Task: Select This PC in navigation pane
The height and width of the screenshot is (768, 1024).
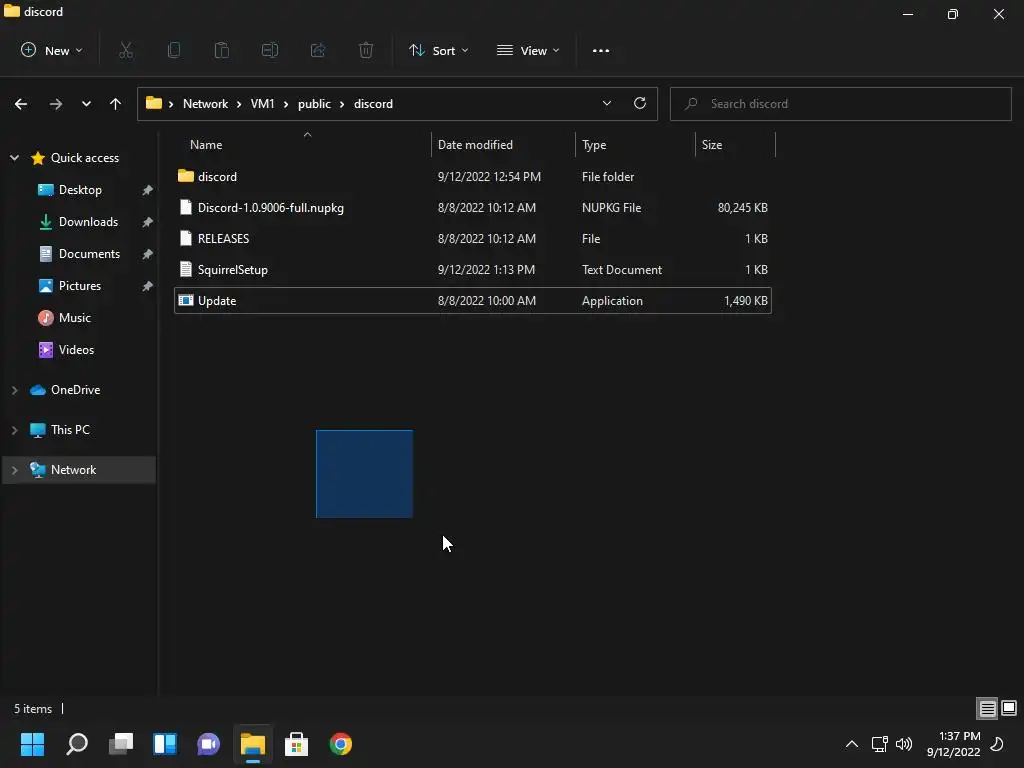Action: click(x=70, y=430)
